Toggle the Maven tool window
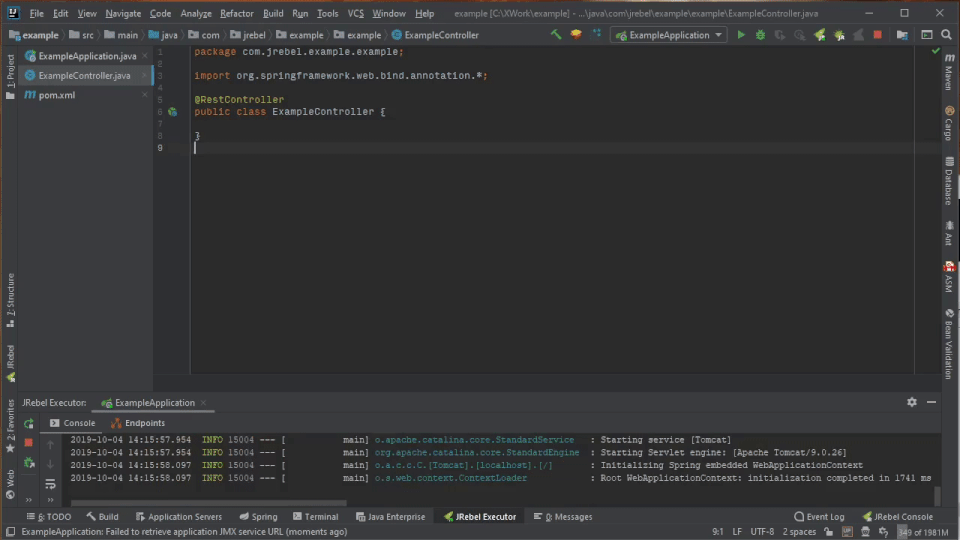 (949, 72)
